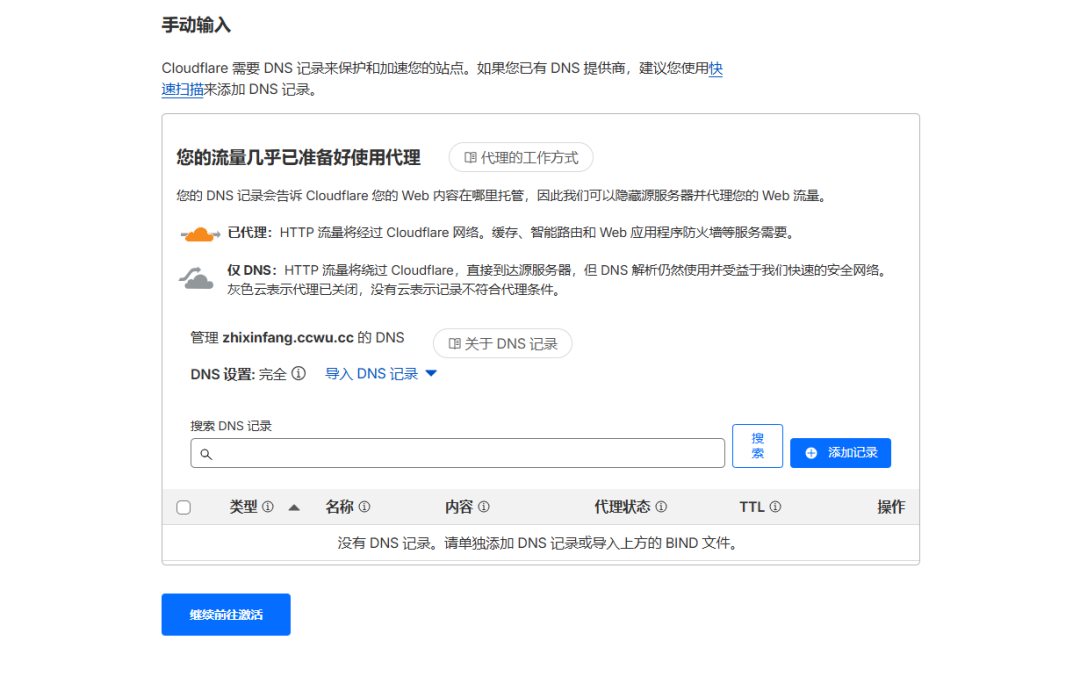Click the 继续前往激活 button
Image resolution: width=1080 pixels, height=698 pixels.
pyautogui.click(x=225, y=614)
